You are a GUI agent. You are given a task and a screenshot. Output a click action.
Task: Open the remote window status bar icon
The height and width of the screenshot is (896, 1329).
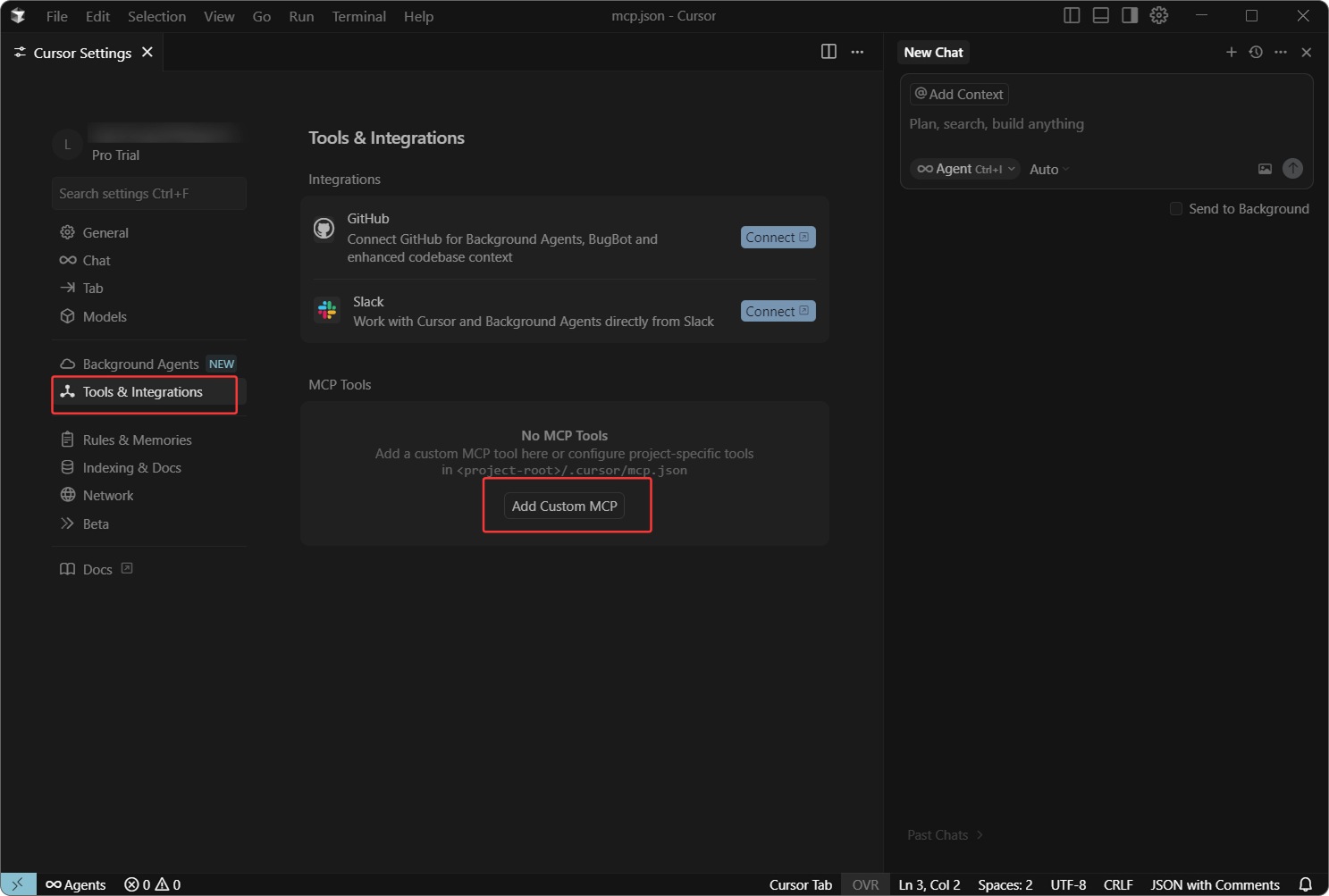(18, 884)
